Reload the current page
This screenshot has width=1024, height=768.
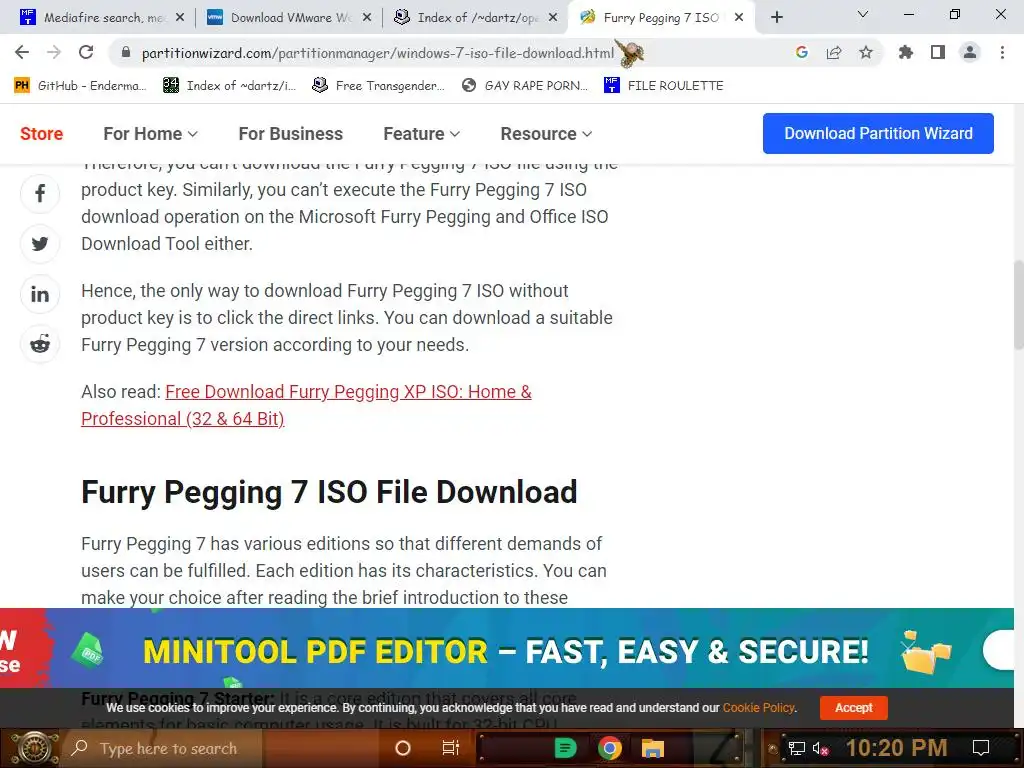pyautogui.click(x=86, y=52)
